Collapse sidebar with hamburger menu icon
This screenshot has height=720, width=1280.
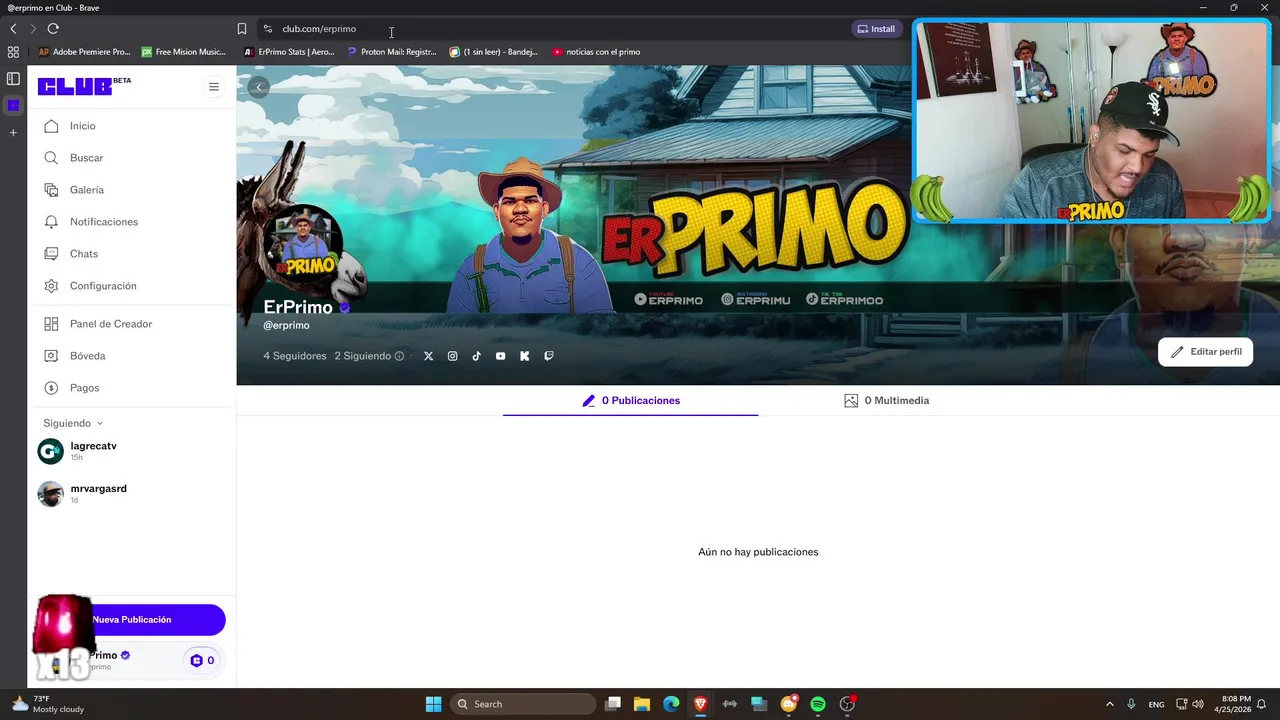coord(213,87)
